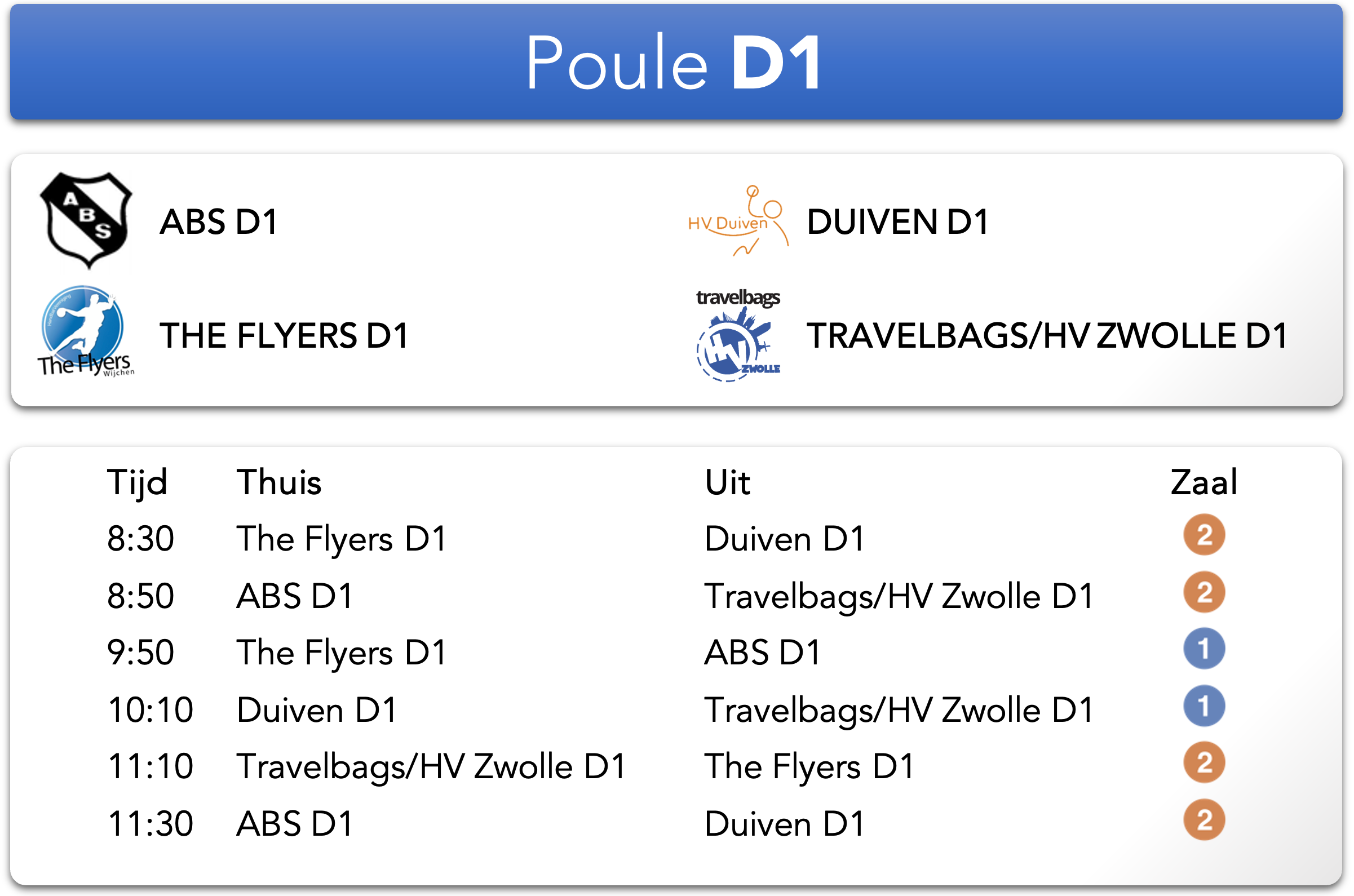Select the blue zaal 1 badge at 10:10
Image resolution: width=1354 pixels, height=896 pixels.
tap(1203, 706)
